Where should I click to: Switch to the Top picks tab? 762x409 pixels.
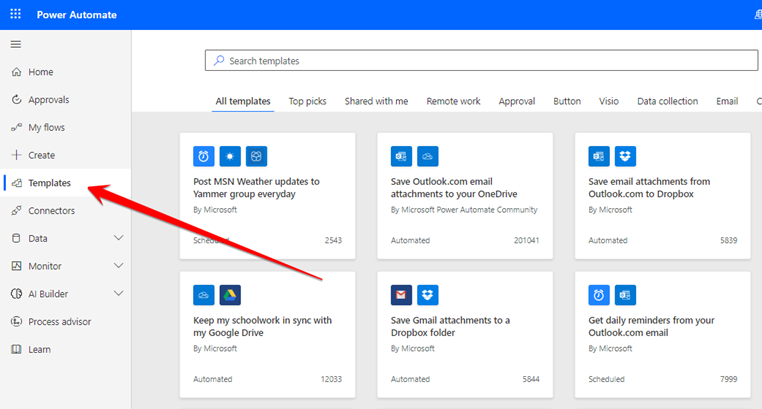pyautogui.click(x=307, y=101)
